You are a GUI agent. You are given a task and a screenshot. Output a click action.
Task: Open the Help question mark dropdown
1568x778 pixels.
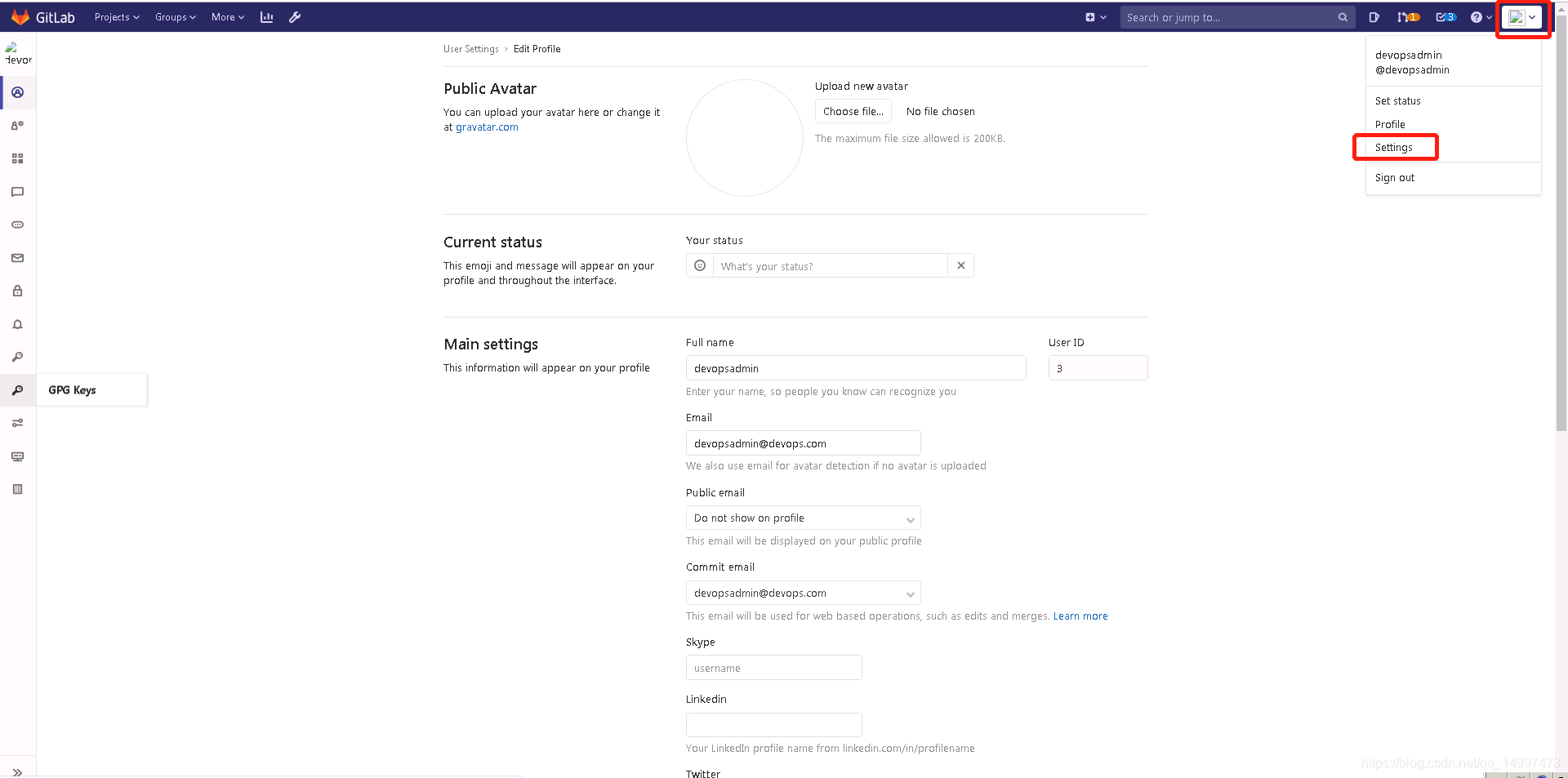pyautogui.click(x=1481, y=17)
